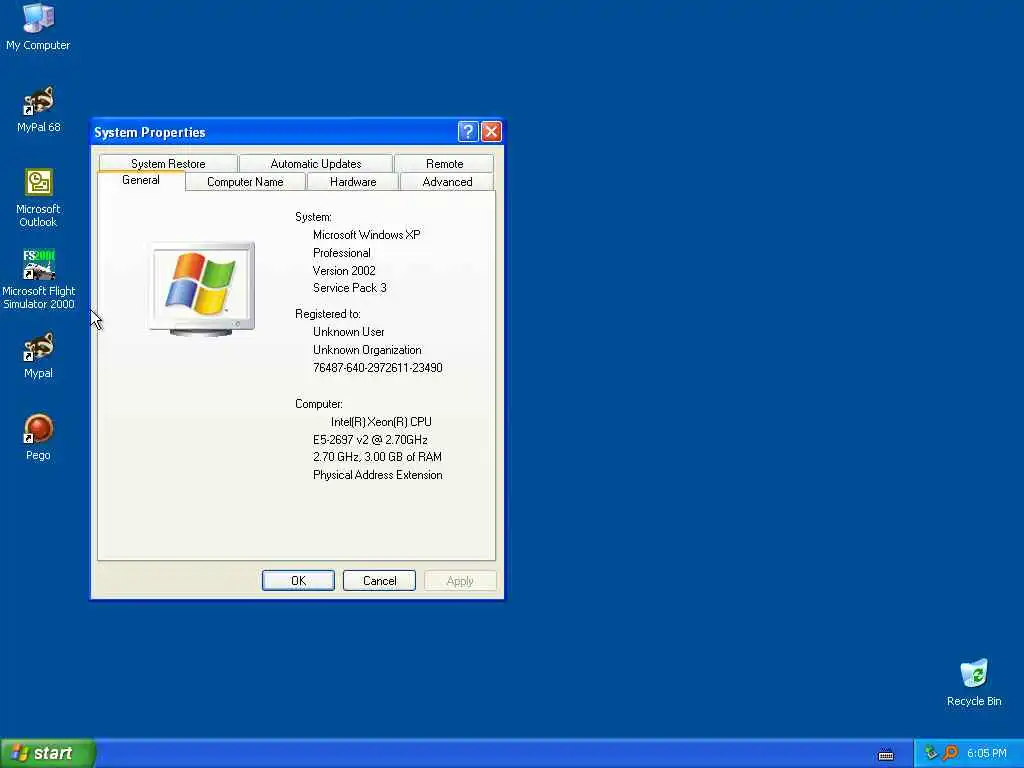Switch to the Remote tab

pos(444,163)
